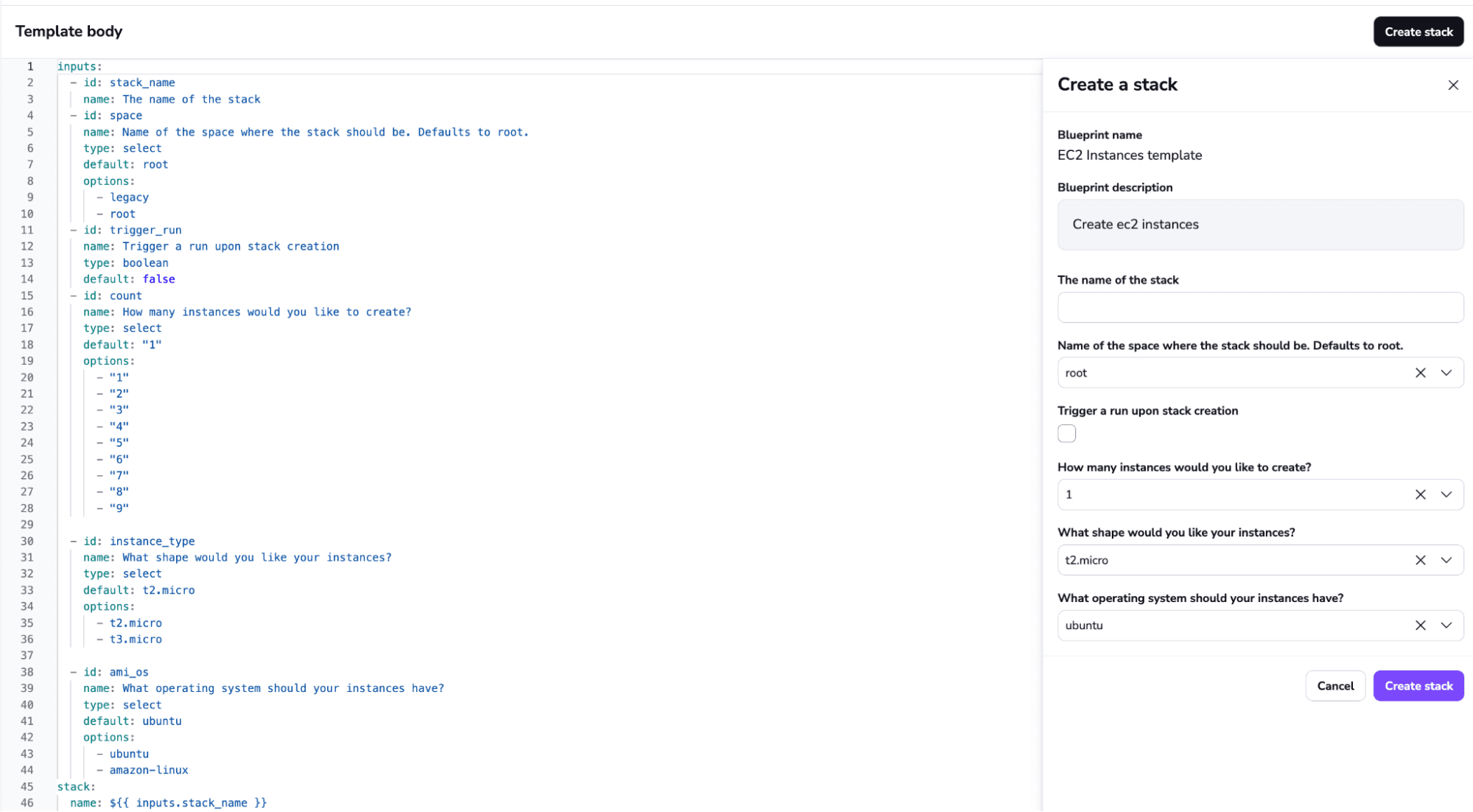Screen dimensions: 1473x812
Task: Click 'id: instance_type' on line 30
Action: 139,541
